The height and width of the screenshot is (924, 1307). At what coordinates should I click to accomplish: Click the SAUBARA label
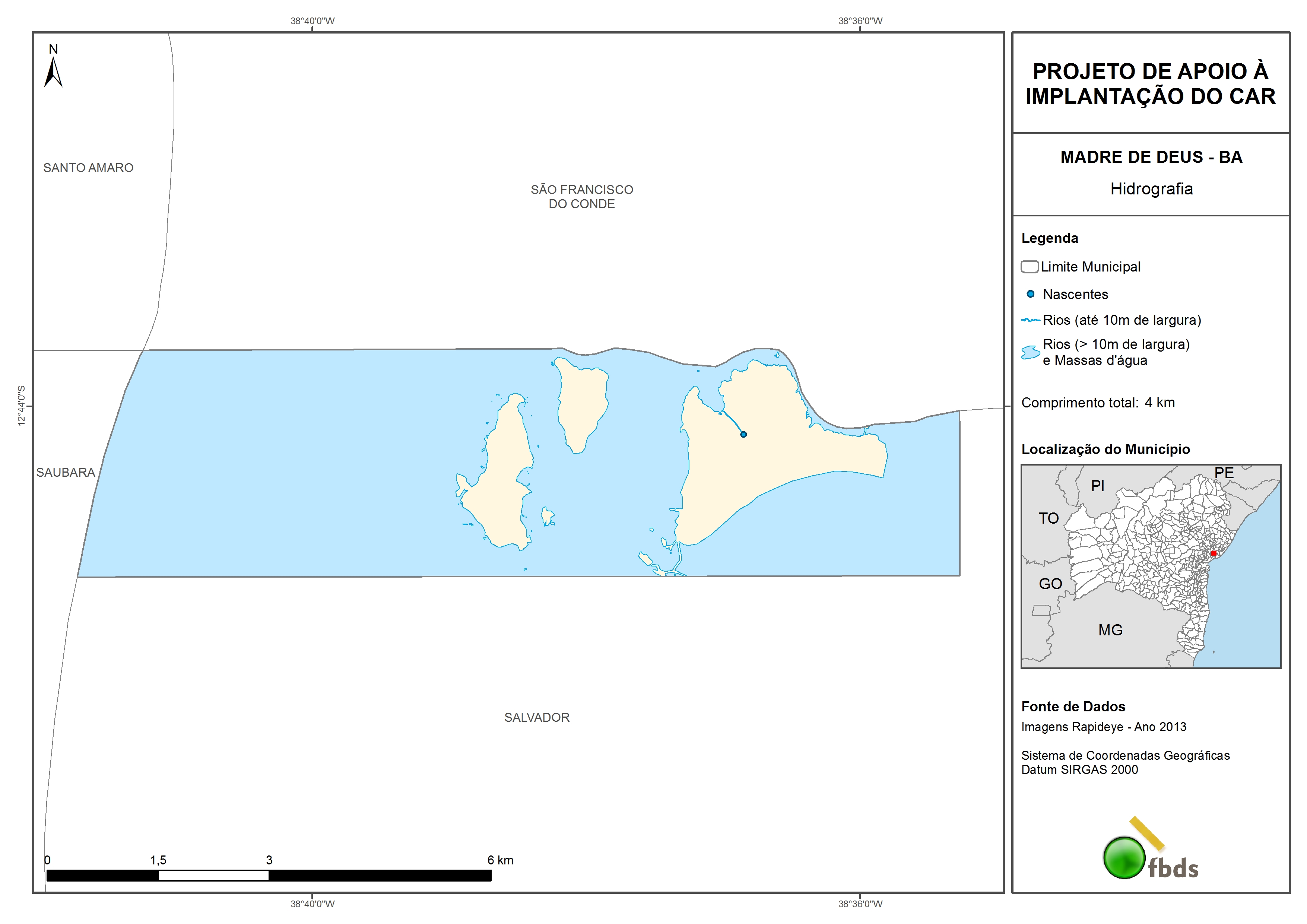(x=66, y=473)
